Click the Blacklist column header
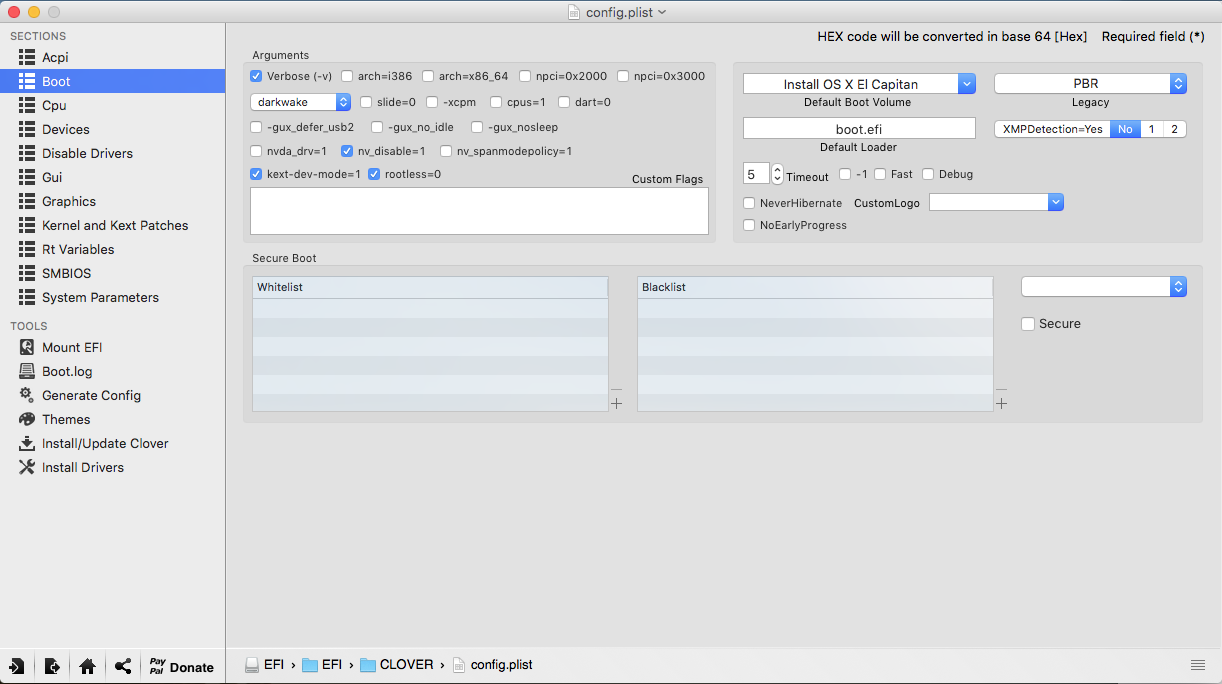Image resolution: width=1222 pixels, height=684 pixels. pyautogui.click(x=815, y=287)
